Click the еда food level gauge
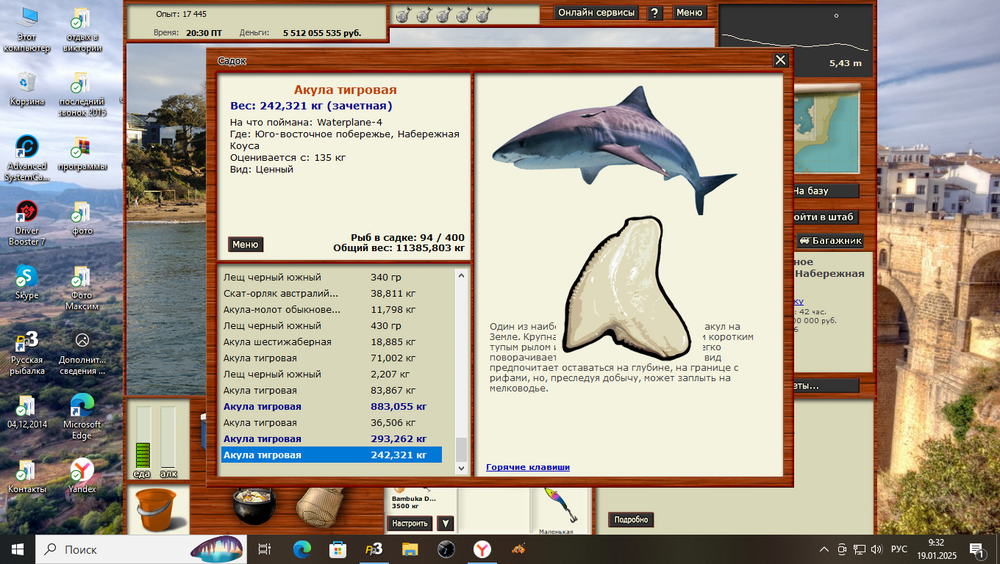Image resolution: width=1000 pixels, height=564 pixels. (142, 440)
